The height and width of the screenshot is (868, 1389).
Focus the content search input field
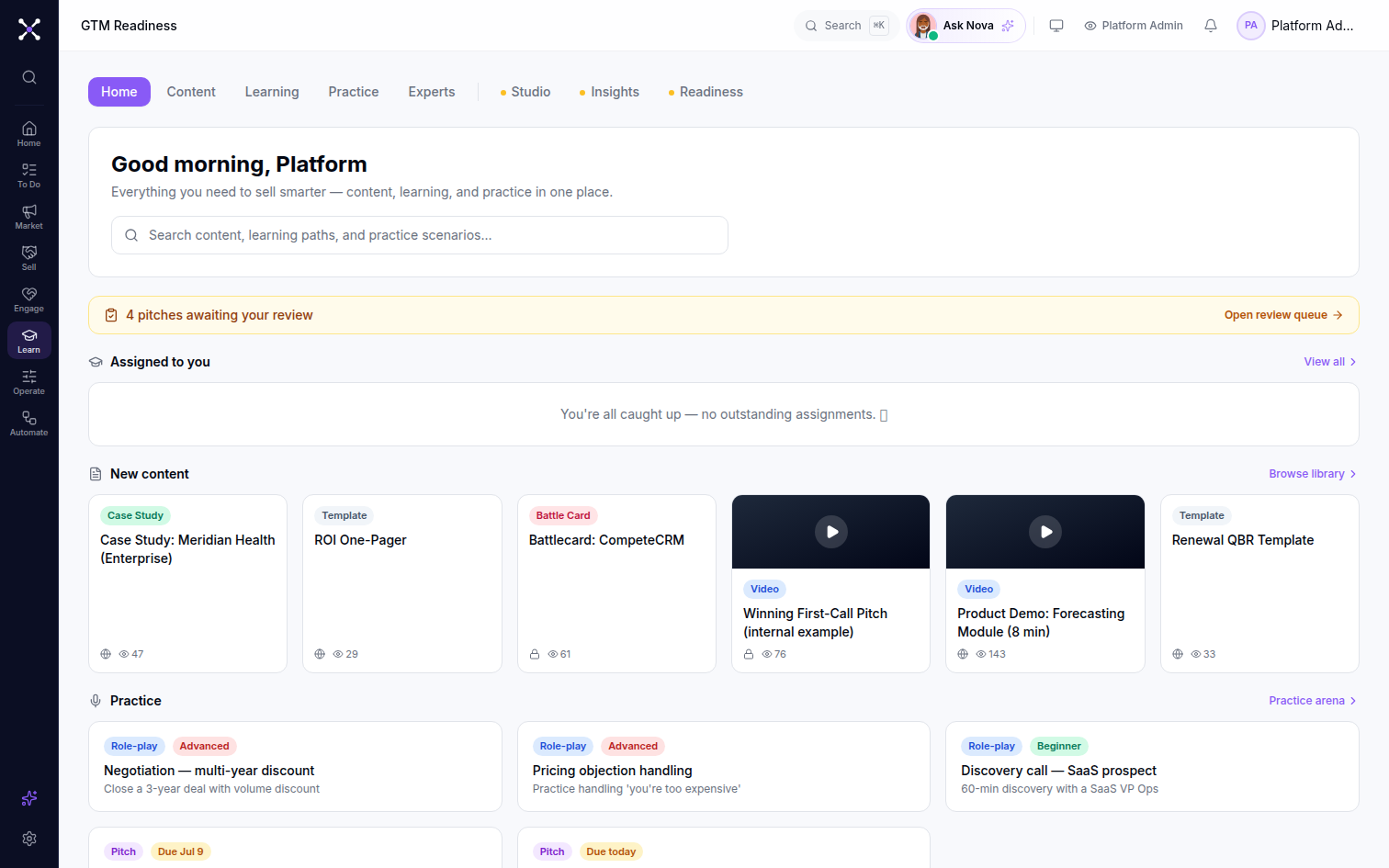[420, 235]
